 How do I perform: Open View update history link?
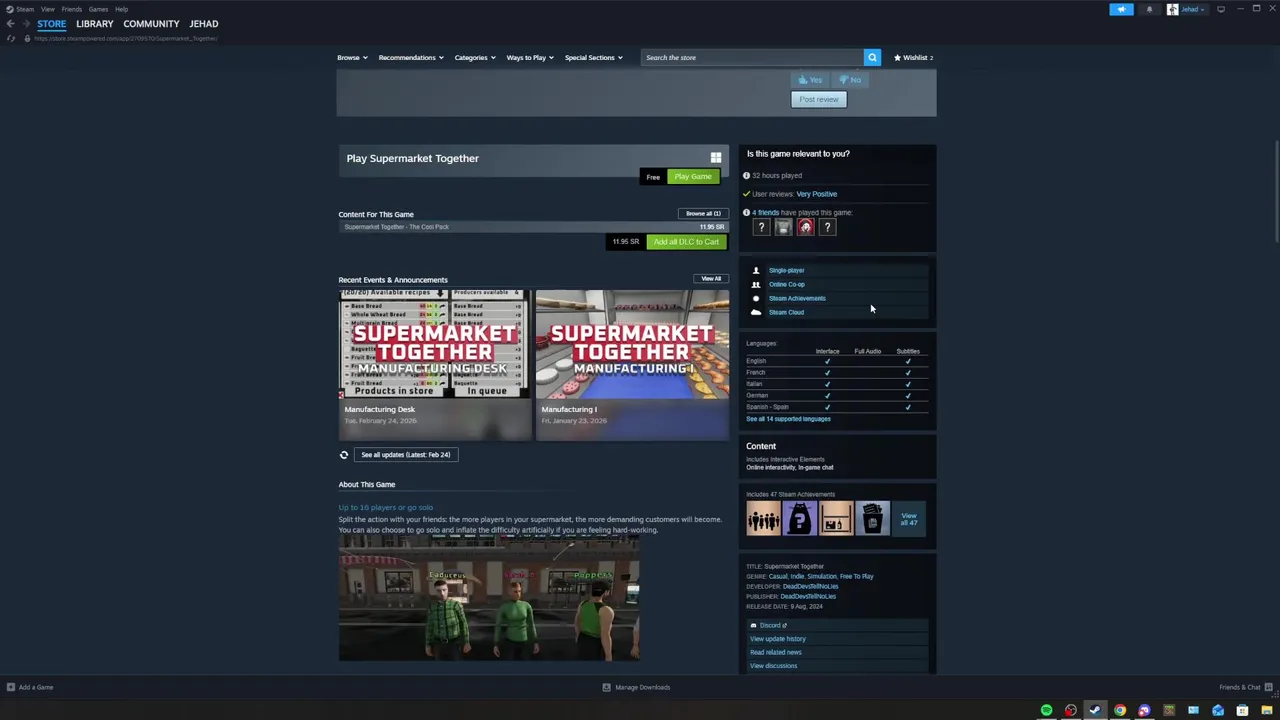point(778,639)
